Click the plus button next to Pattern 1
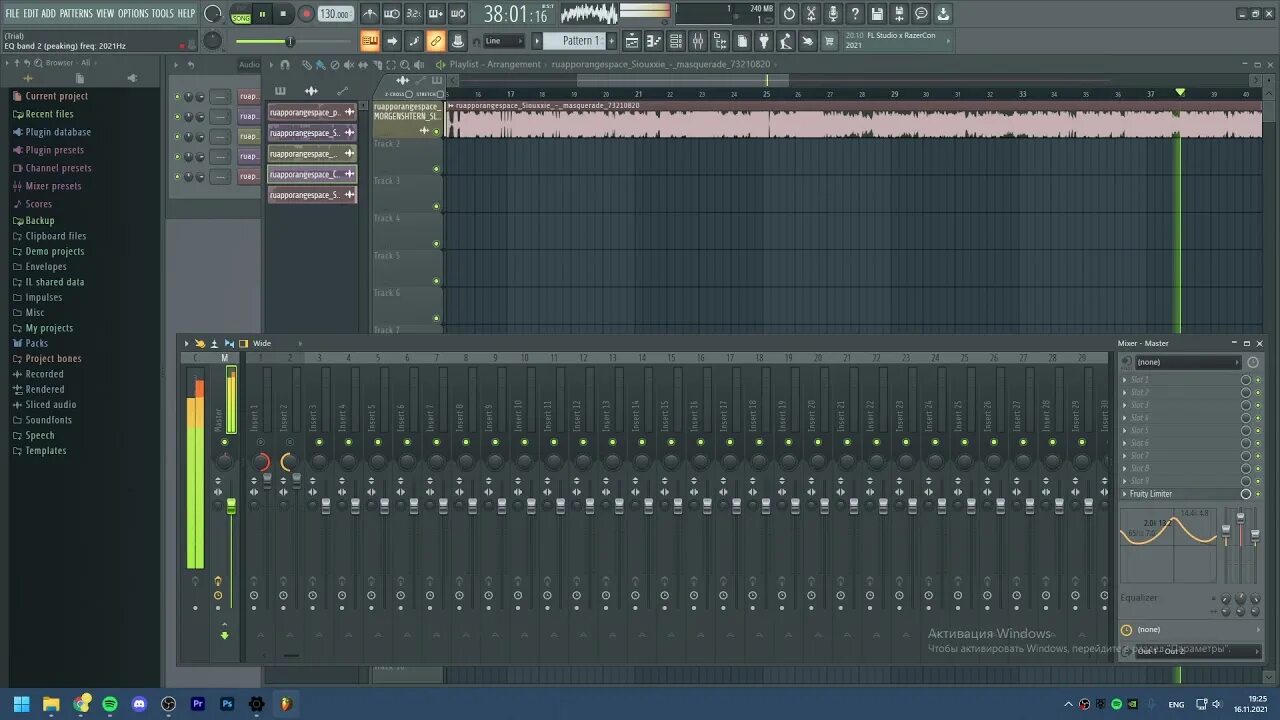This screenshot has width=1280, height=720. point(614,41)
